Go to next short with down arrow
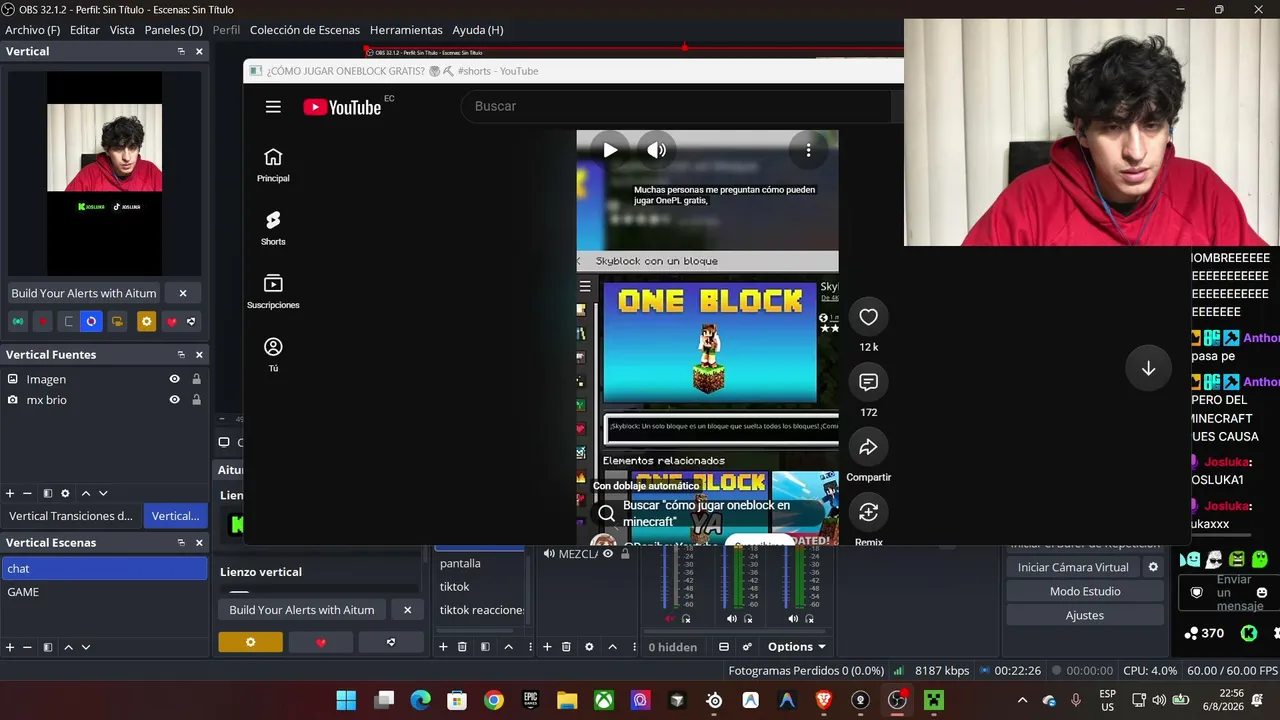The height and width of the screenshot is (720, 1280). click(x=1148, y=368)
